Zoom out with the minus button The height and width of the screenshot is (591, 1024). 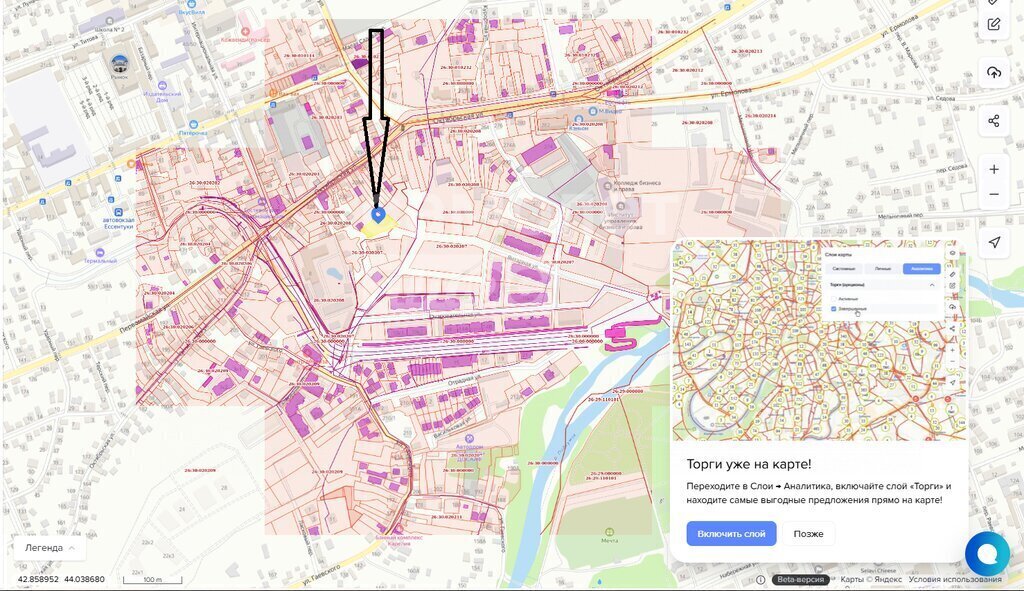(x=993, y=195)
